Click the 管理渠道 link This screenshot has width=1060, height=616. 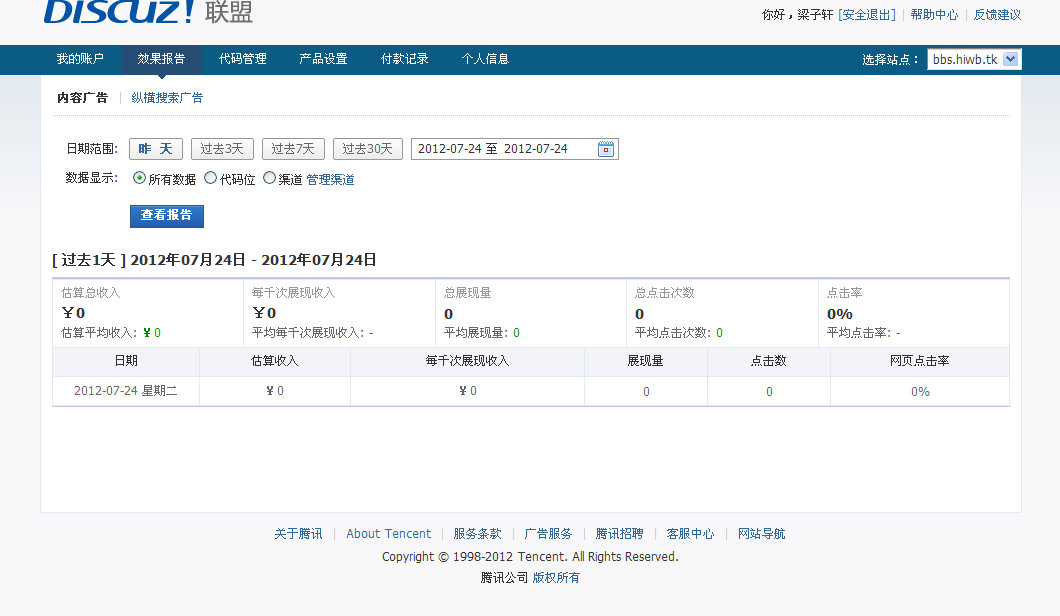[x=330, y=180]
